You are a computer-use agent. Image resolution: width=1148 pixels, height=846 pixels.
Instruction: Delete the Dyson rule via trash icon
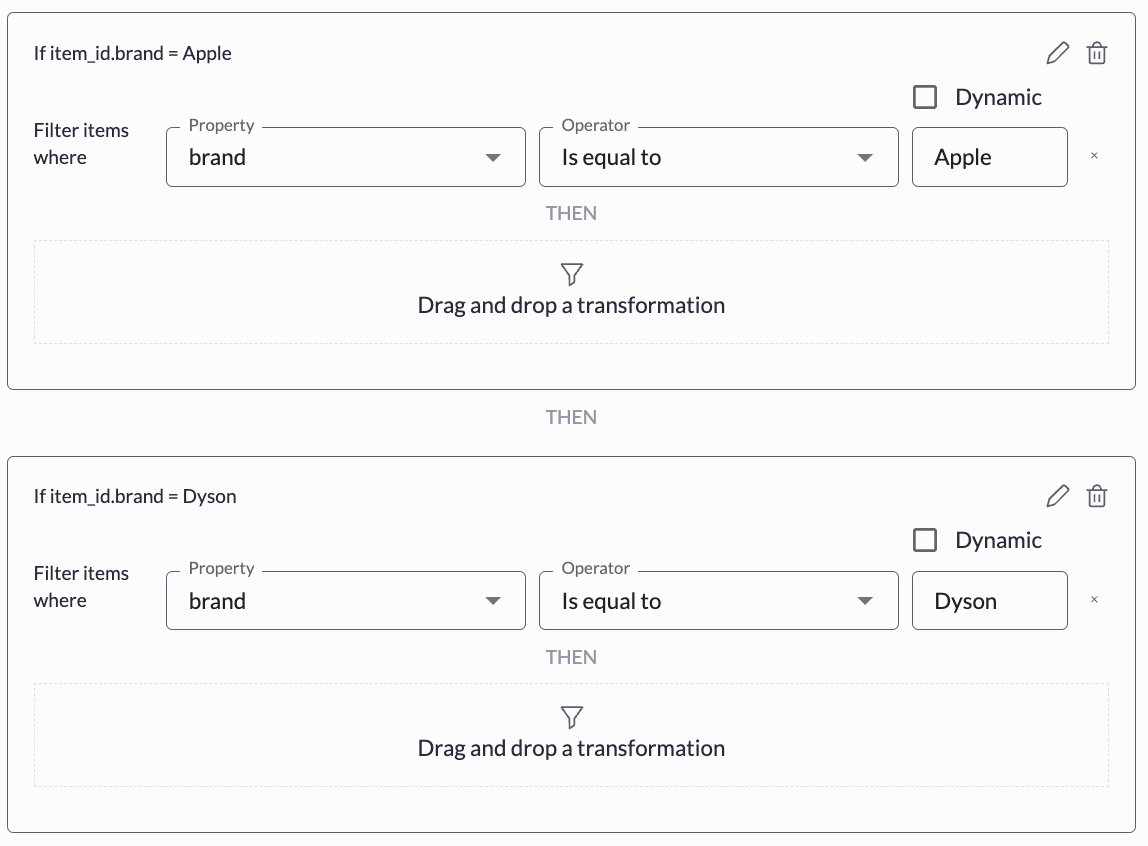coord(1097,495)
